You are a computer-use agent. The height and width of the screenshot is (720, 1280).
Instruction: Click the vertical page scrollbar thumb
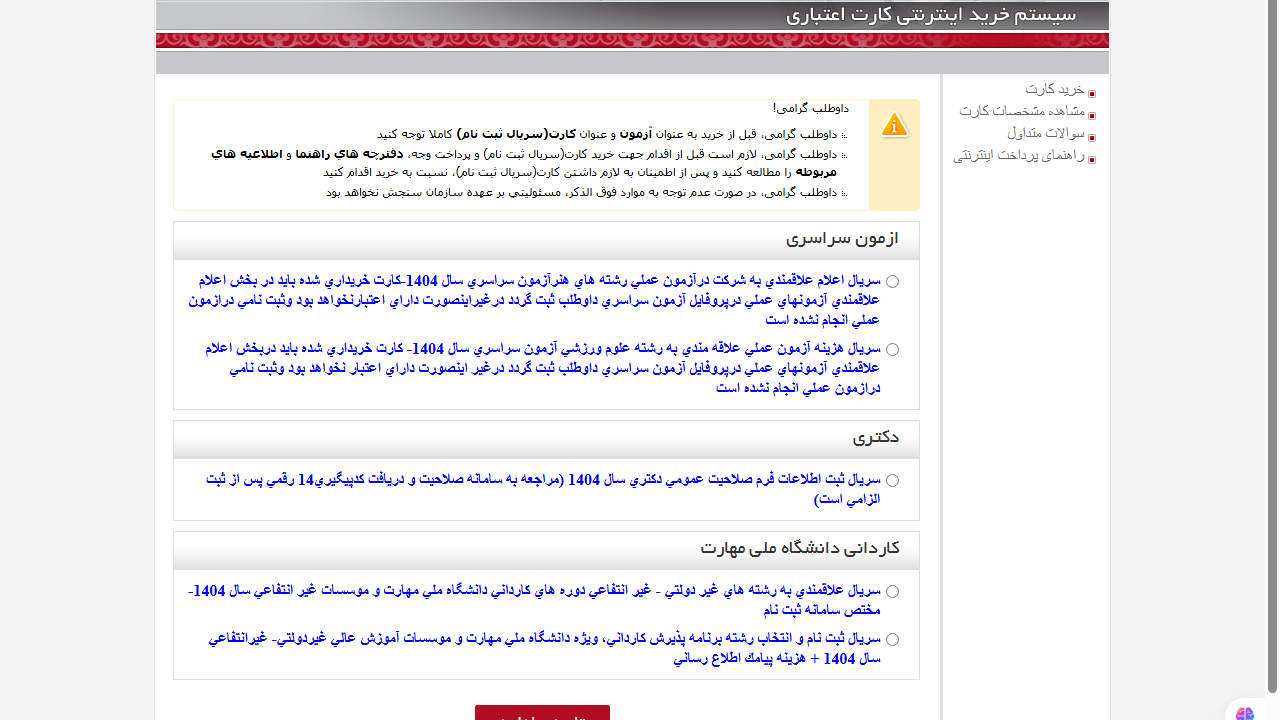[1272, 345]
